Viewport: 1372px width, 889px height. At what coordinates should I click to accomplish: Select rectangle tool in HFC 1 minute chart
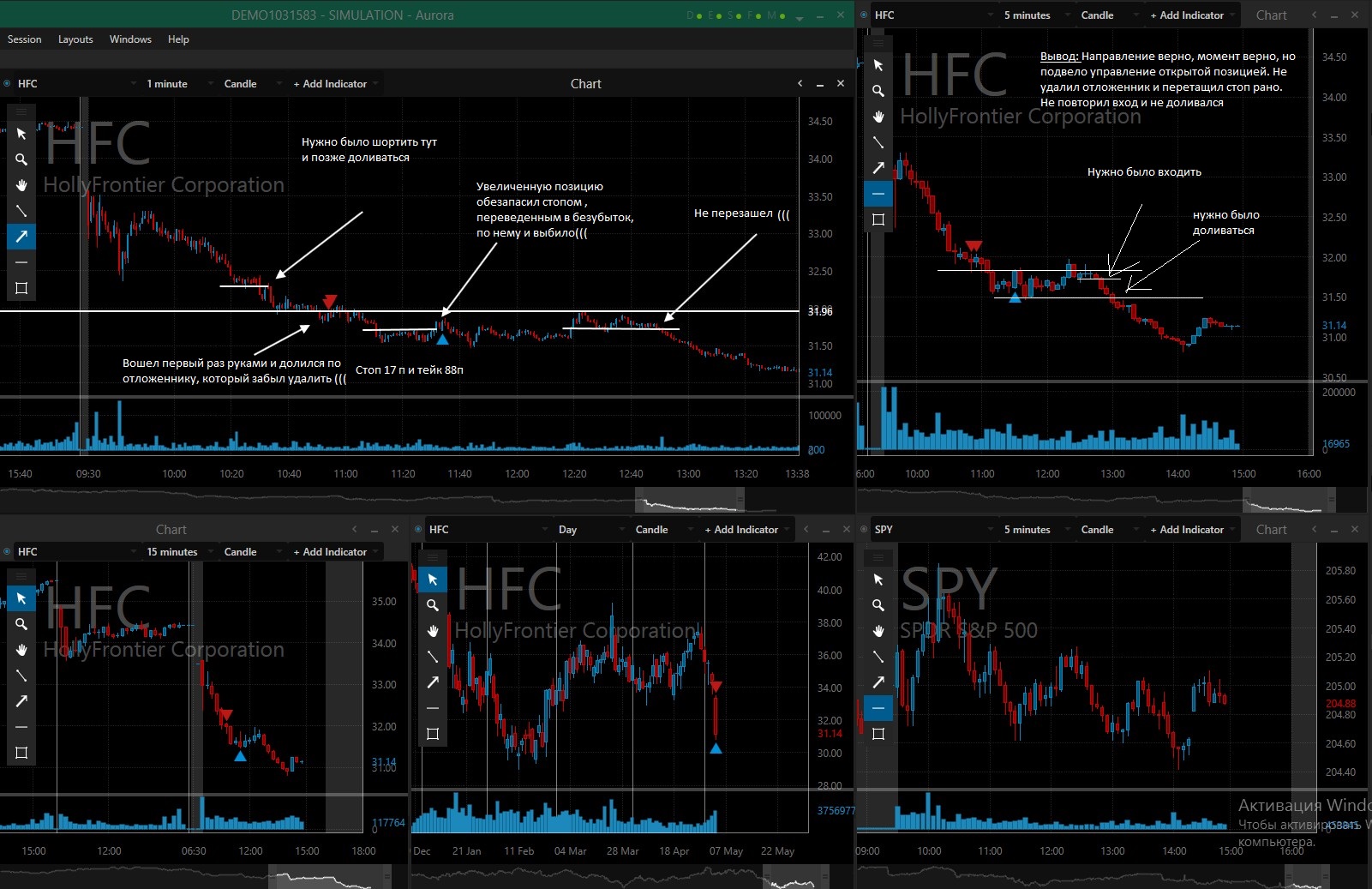tap(21, 288)
